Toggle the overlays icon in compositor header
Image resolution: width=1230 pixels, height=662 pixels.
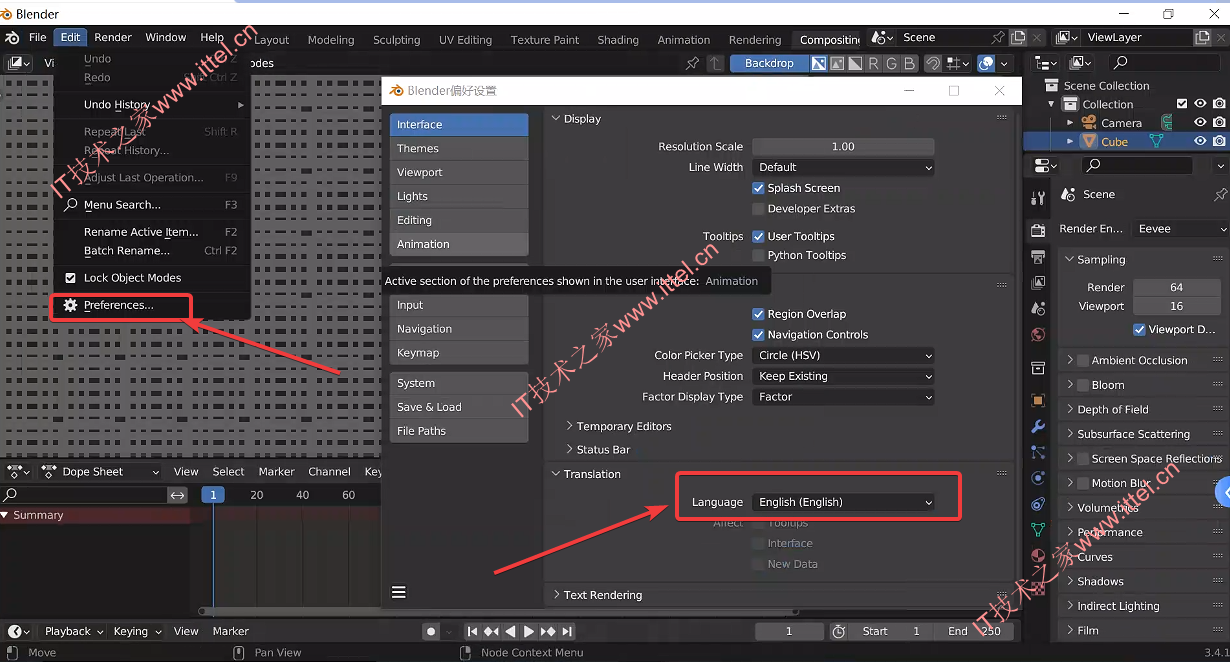[986, 63]
